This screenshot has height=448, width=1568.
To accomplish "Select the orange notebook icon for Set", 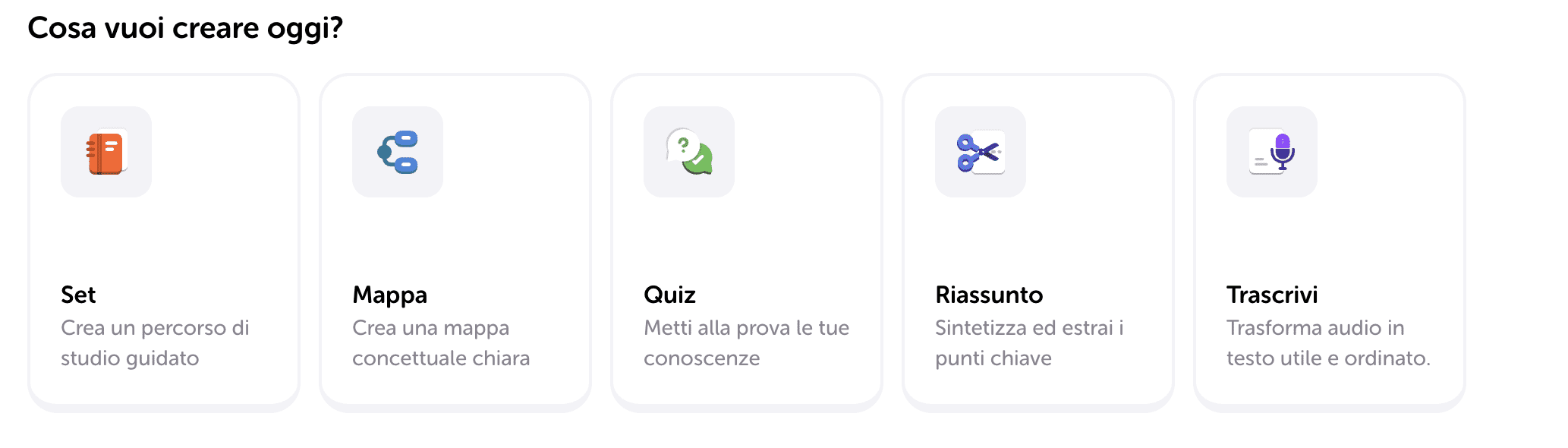I will (x=106, y=152).
